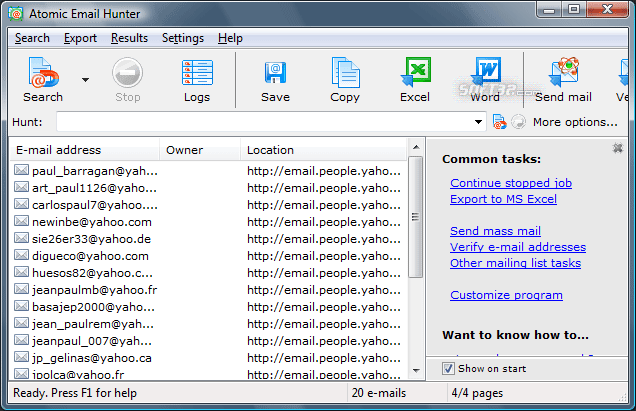Image resolution: width=636 pixels, height=411 pixels.
Task: Select the paul_barragan@yah... row
Action: 208,171
